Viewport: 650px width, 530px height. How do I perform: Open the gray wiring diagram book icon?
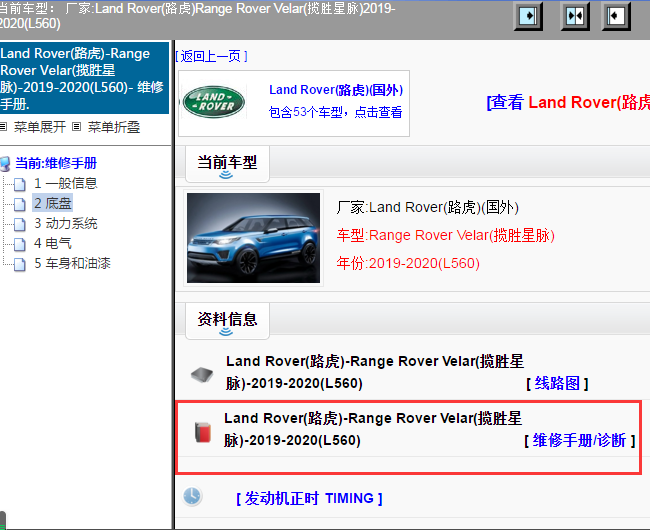[x=202, y=375]
